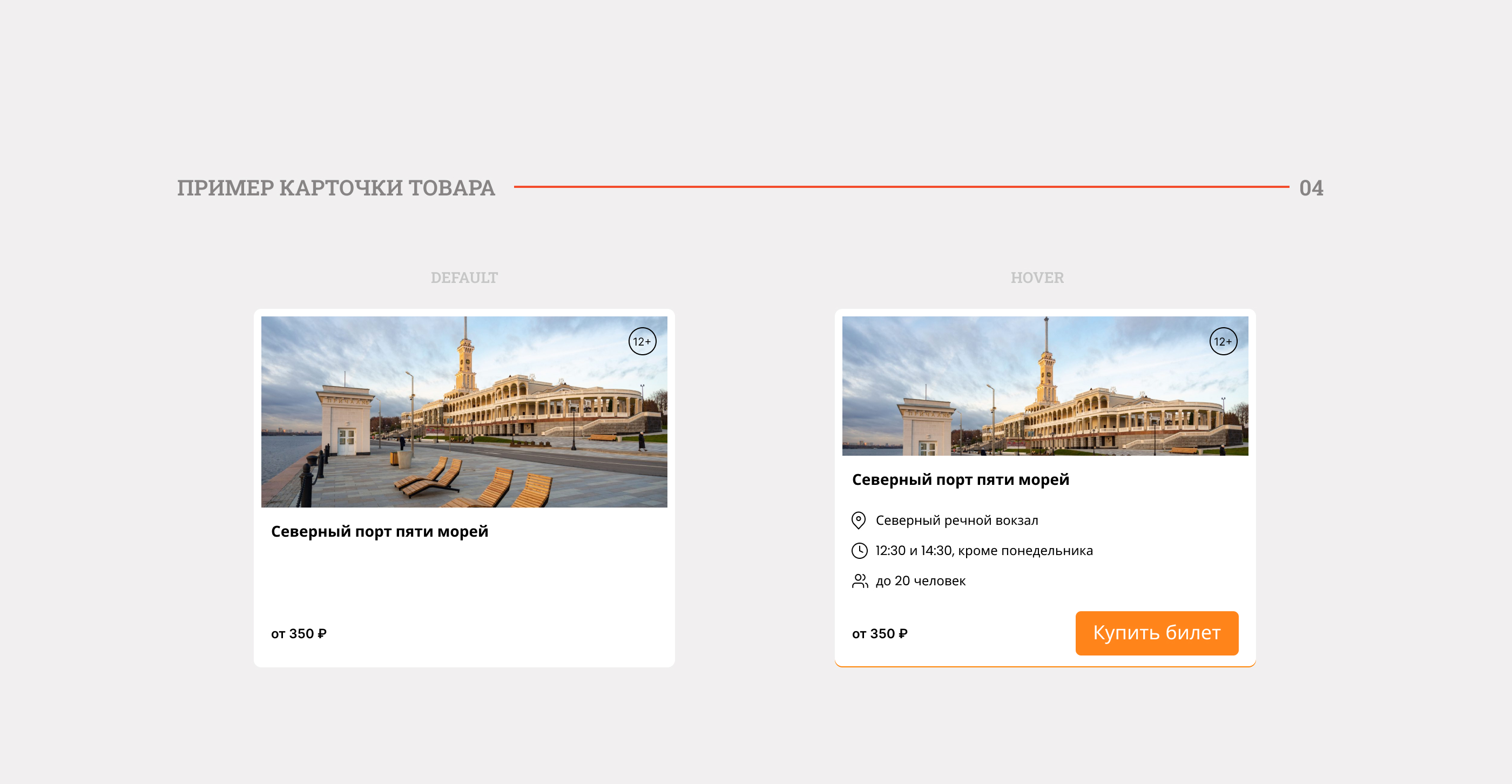Viewport: 1512px width, 784px height.
Task: Click Северный речной вокзал location text
Action: click(x=957, y=521)
